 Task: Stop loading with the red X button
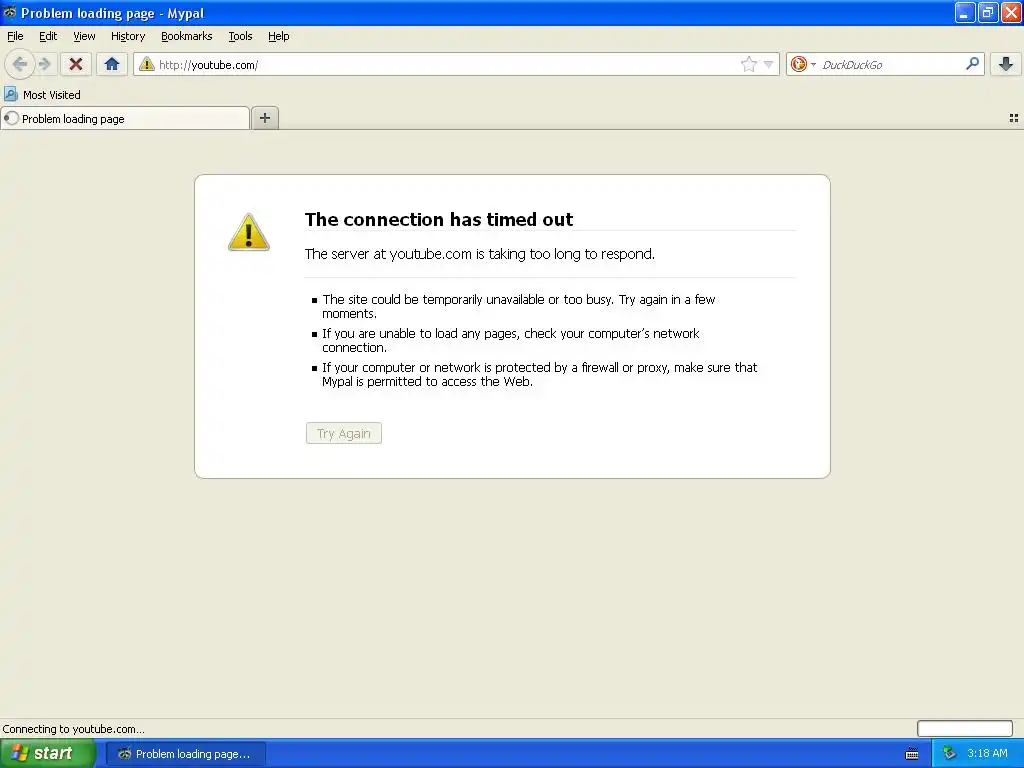pyautogui.click(x=76, y=64)
